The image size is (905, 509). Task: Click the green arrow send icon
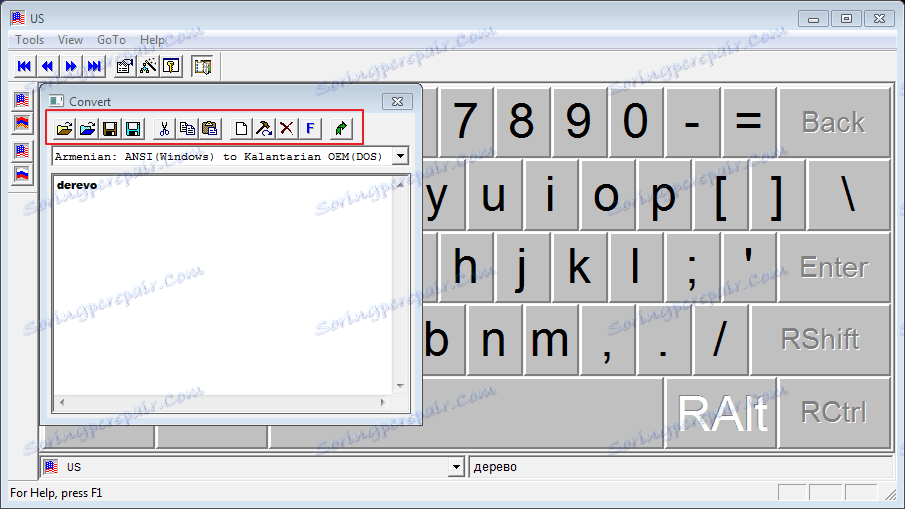(x=341, y=128)
